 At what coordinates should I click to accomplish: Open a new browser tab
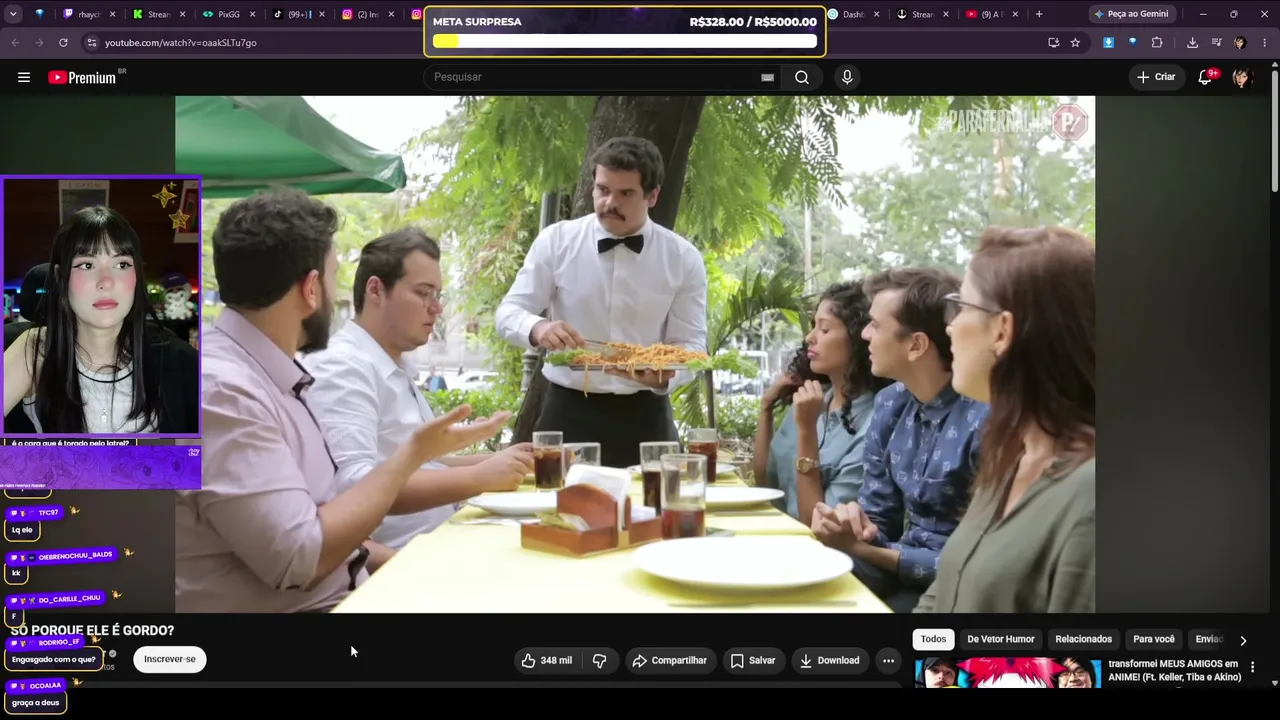(x=1039, y=14)
